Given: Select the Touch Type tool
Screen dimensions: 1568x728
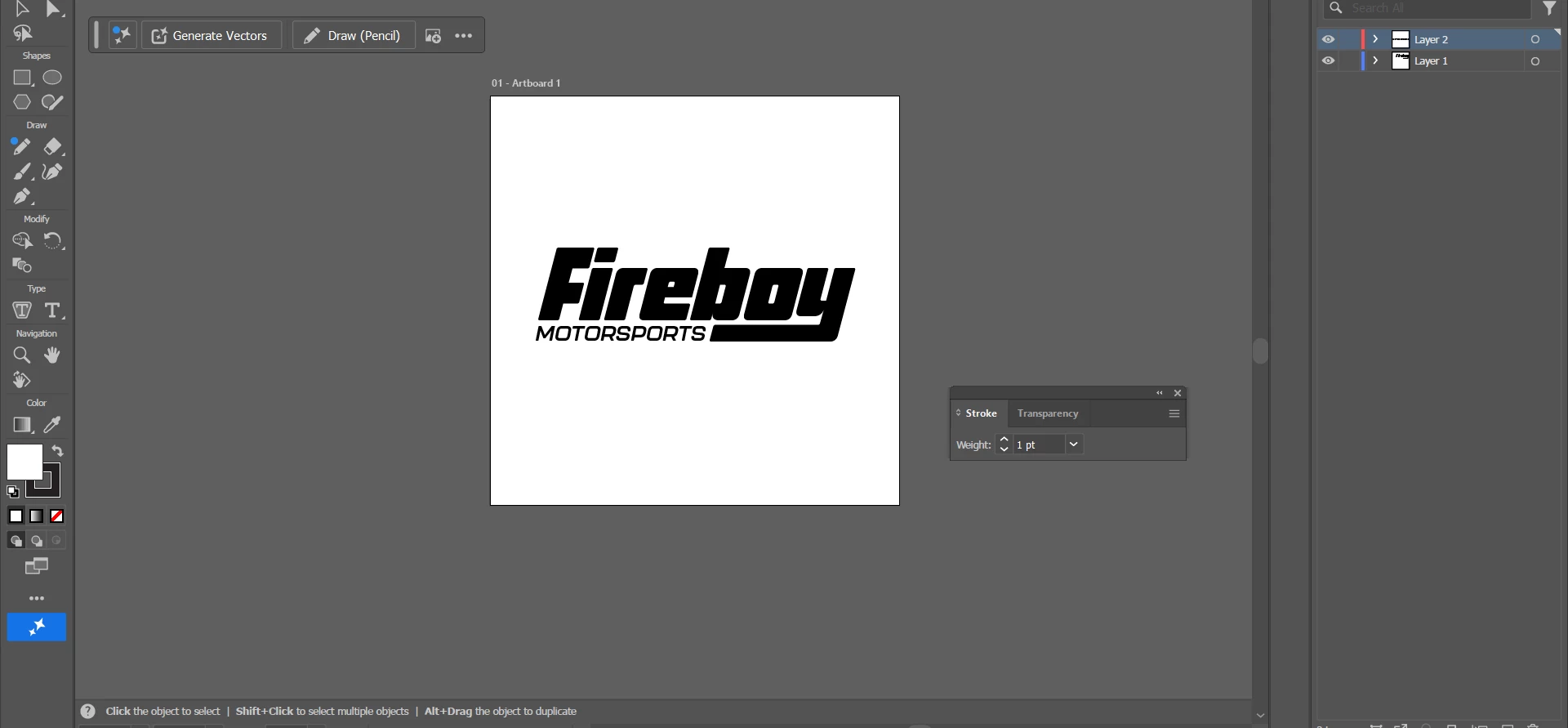Looking at the screenshot, I should pos(22,310).
